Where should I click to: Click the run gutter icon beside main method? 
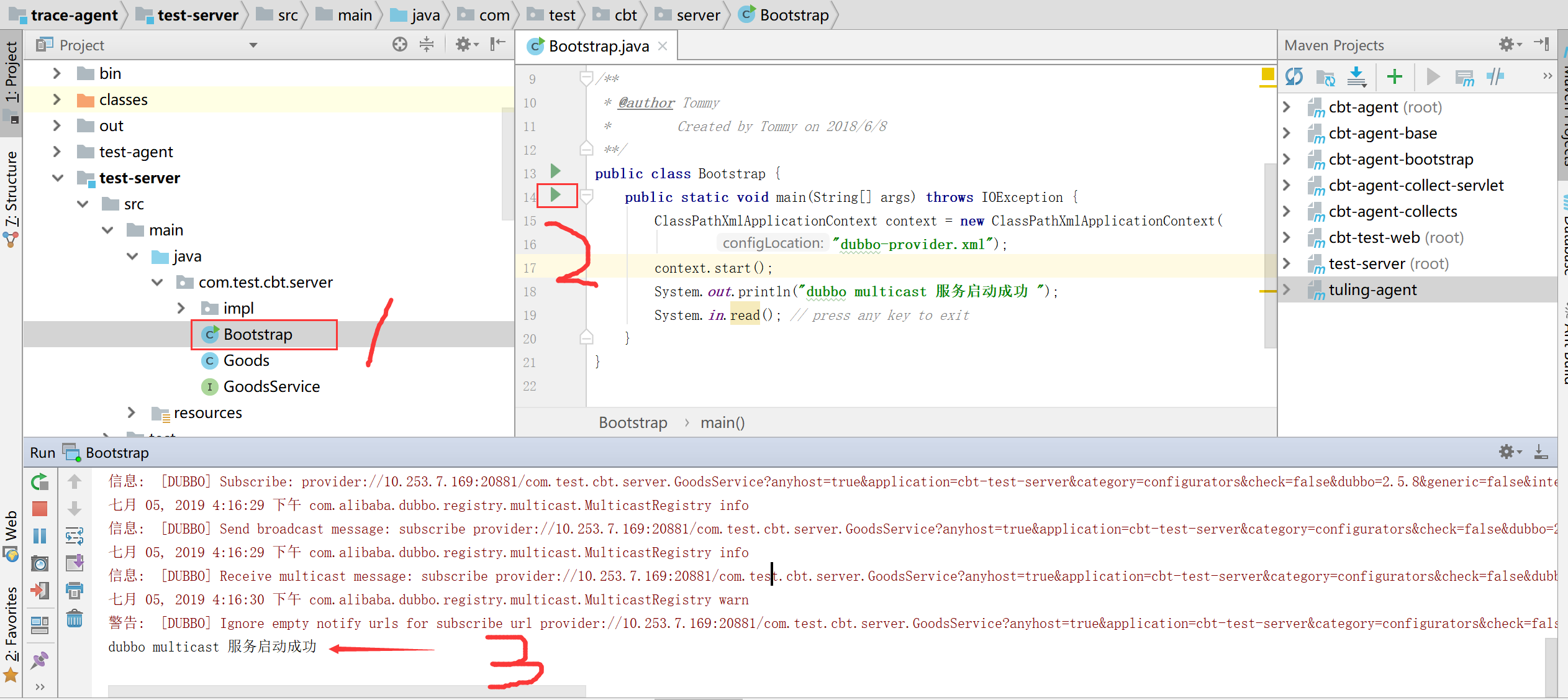[556, 195]
